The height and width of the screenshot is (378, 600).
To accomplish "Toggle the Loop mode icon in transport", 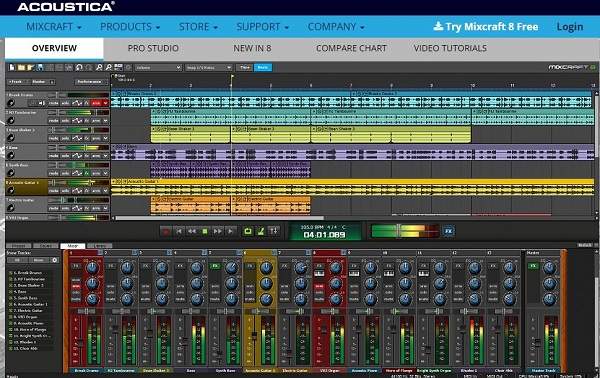I will [x=248, y=231].
